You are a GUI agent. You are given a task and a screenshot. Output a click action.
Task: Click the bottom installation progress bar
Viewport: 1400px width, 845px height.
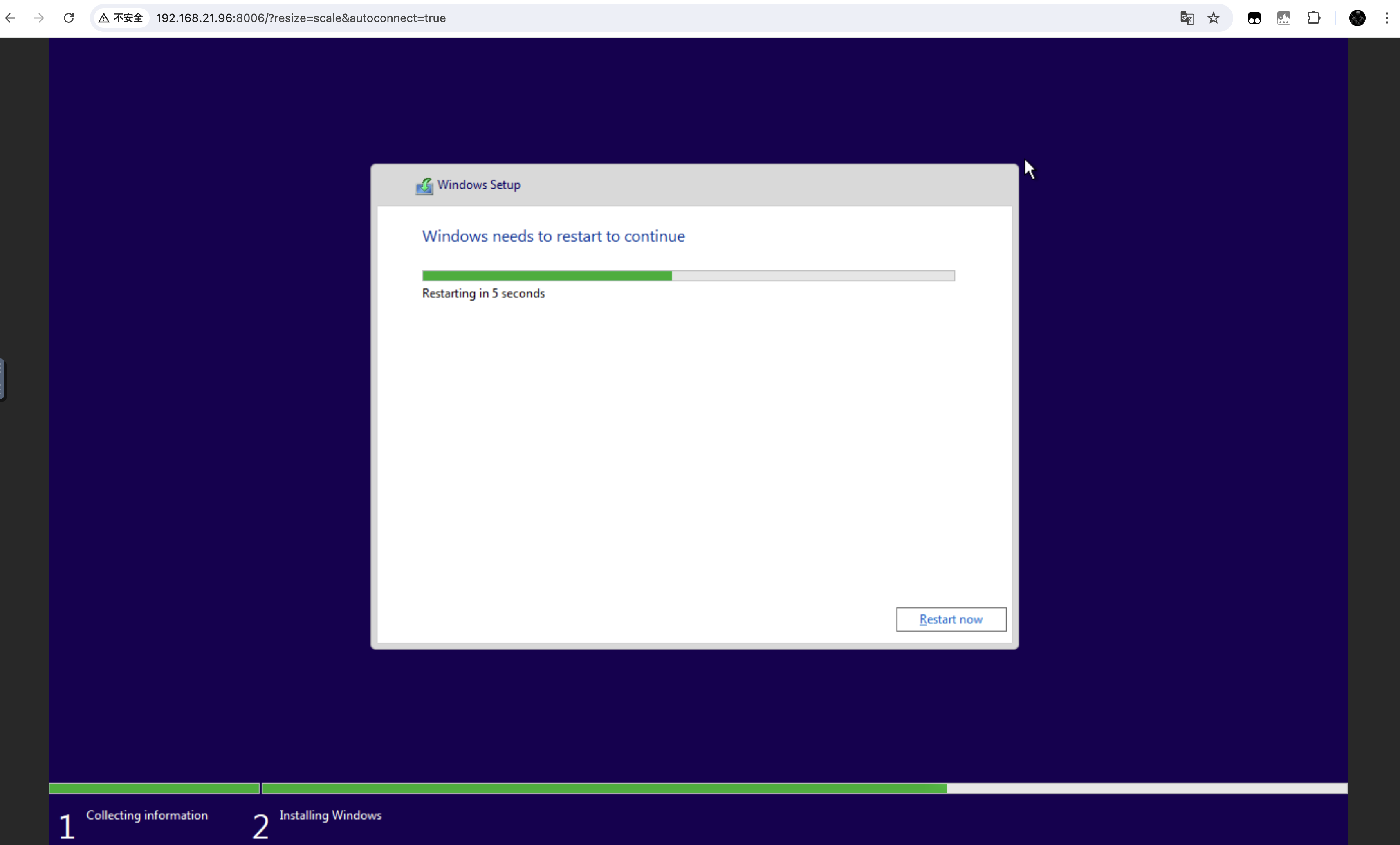tap(803, 788)
